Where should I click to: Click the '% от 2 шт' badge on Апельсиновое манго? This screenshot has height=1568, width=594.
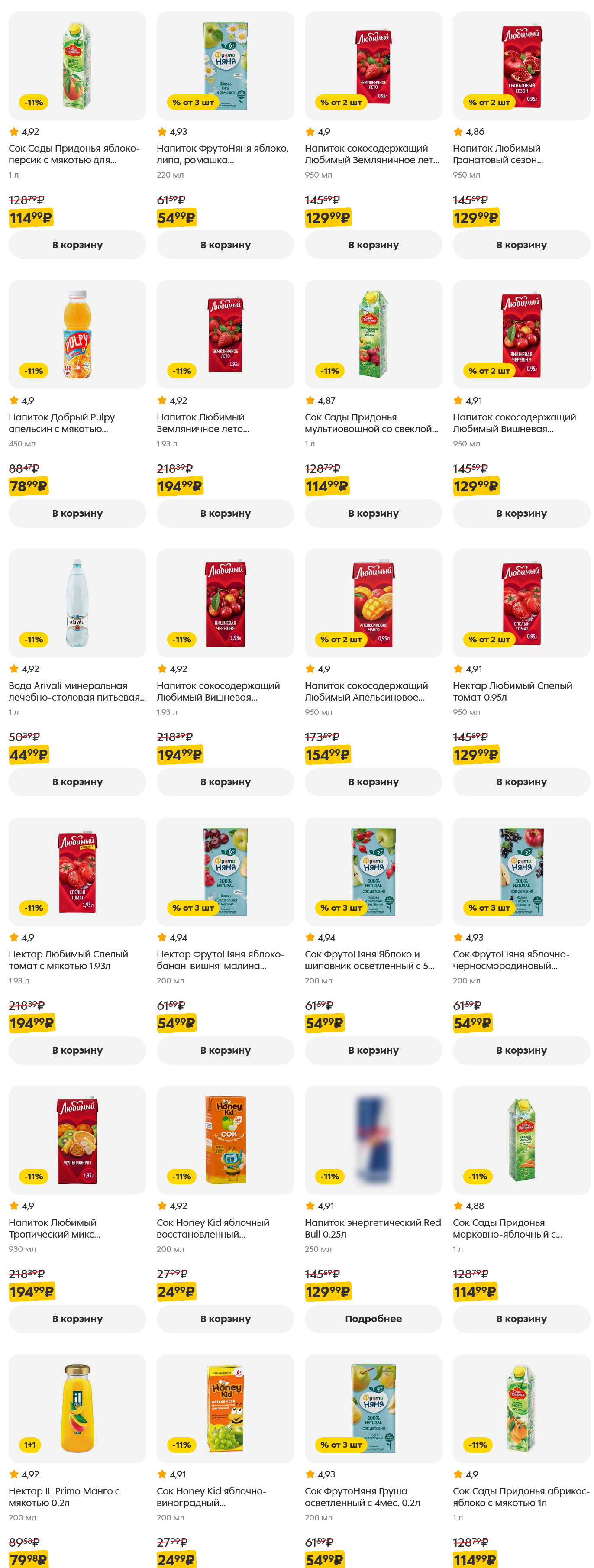click(x=341, y=639)
